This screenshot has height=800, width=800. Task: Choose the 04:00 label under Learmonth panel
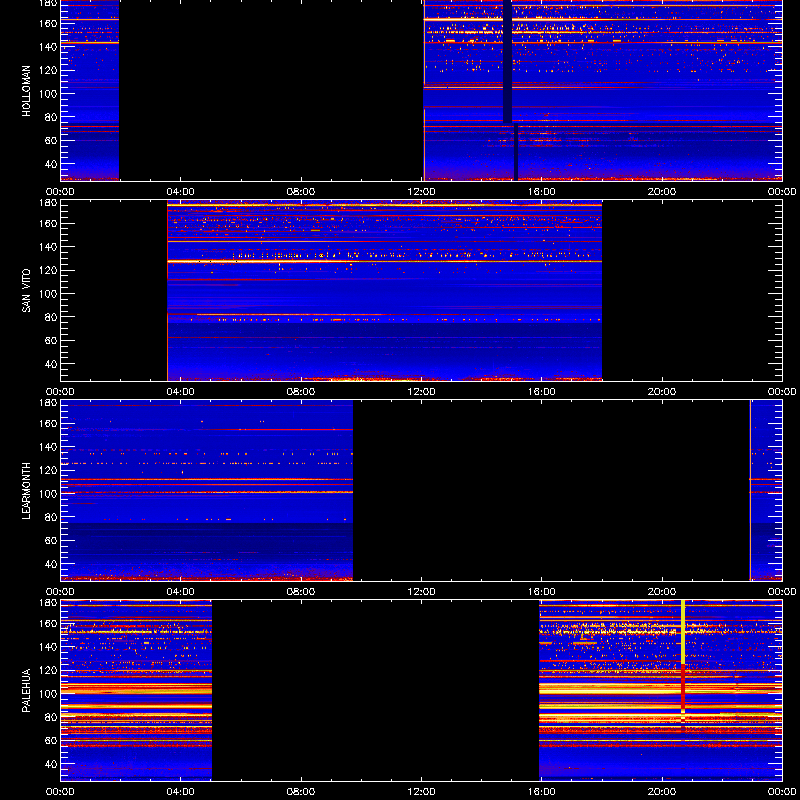click(x=181, y=592)
